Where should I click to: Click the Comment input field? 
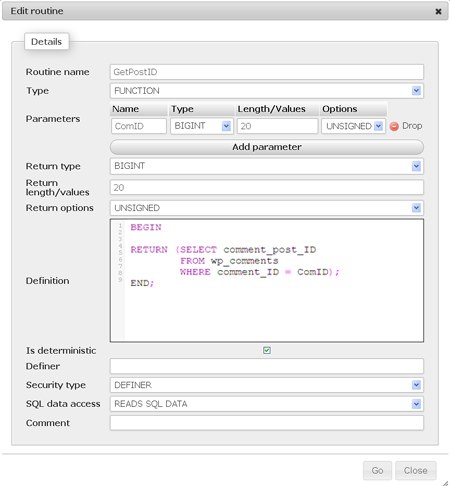(267, 423)
